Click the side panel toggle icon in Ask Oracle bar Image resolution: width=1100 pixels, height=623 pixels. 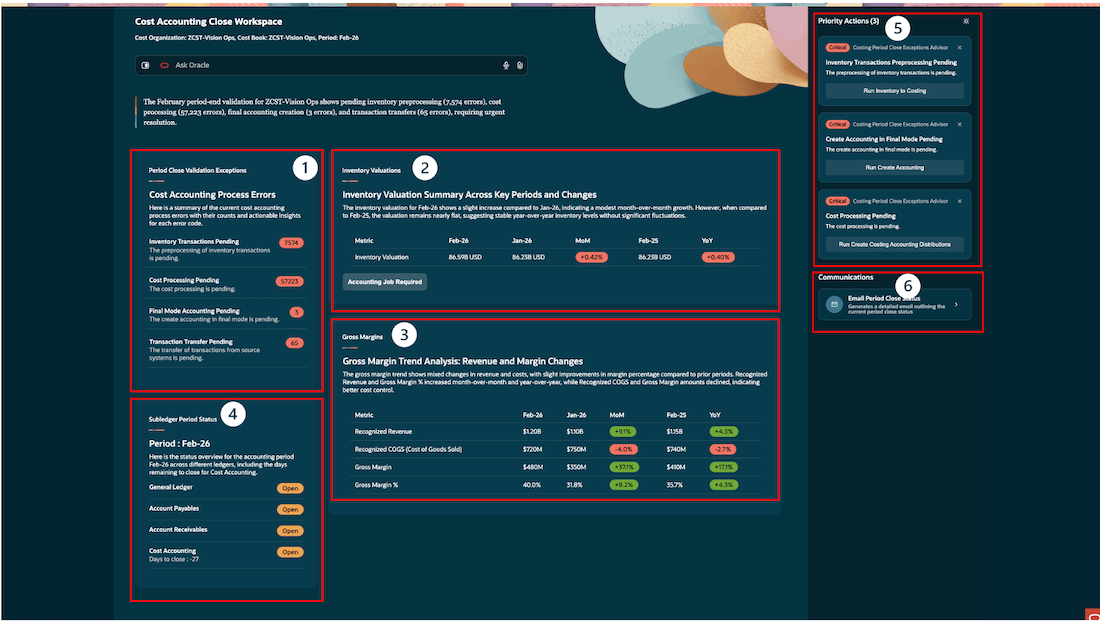[145, 65]
